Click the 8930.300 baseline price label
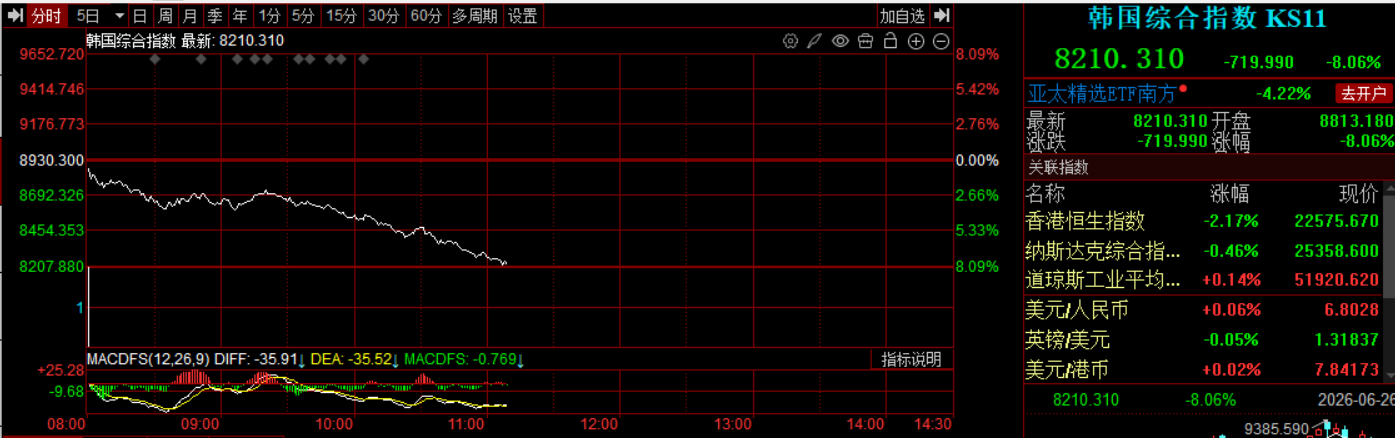The image size is (1395, 438). coord(52,160)
